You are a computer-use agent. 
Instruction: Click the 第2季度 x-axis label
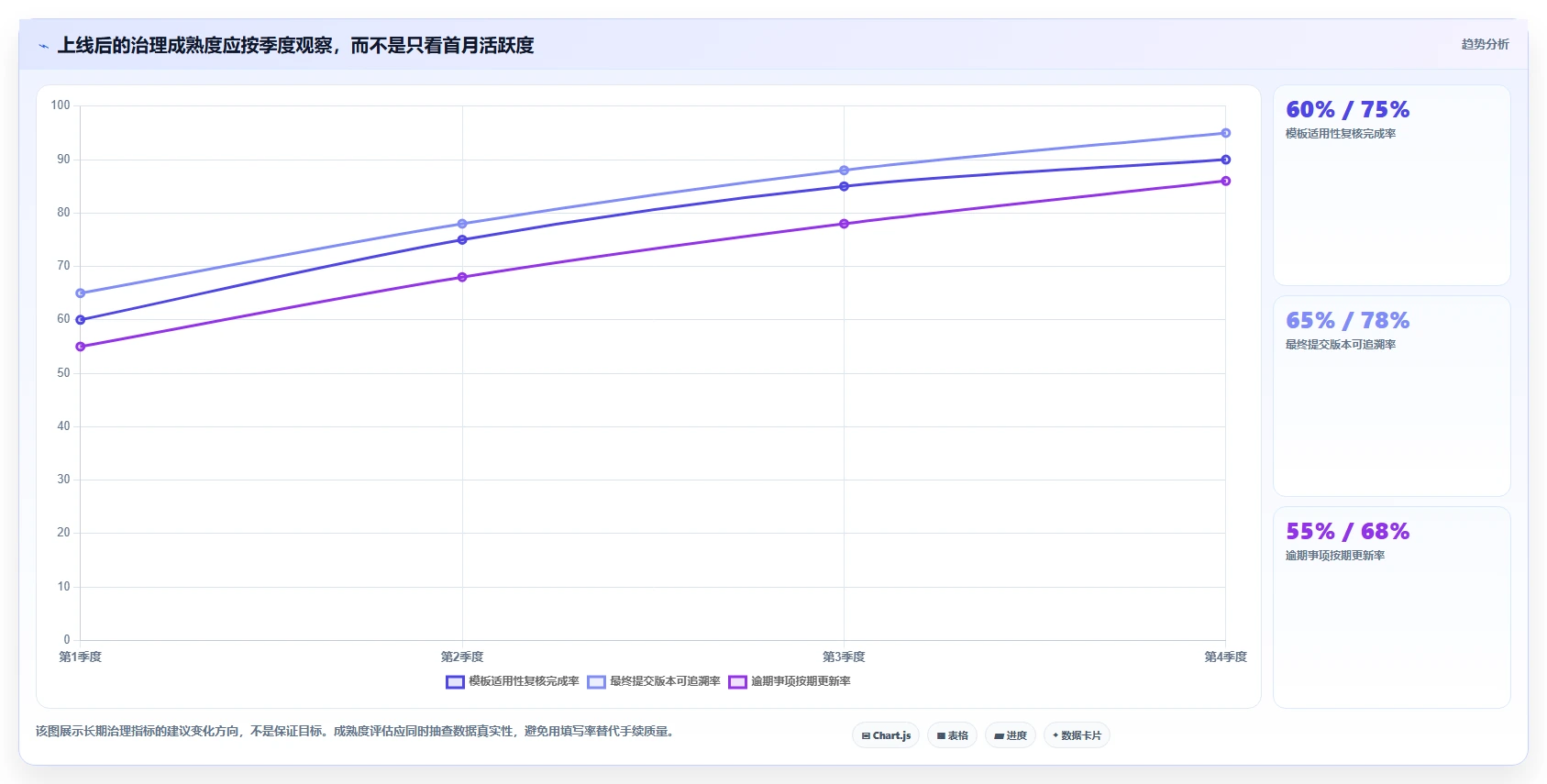(462, 657)
